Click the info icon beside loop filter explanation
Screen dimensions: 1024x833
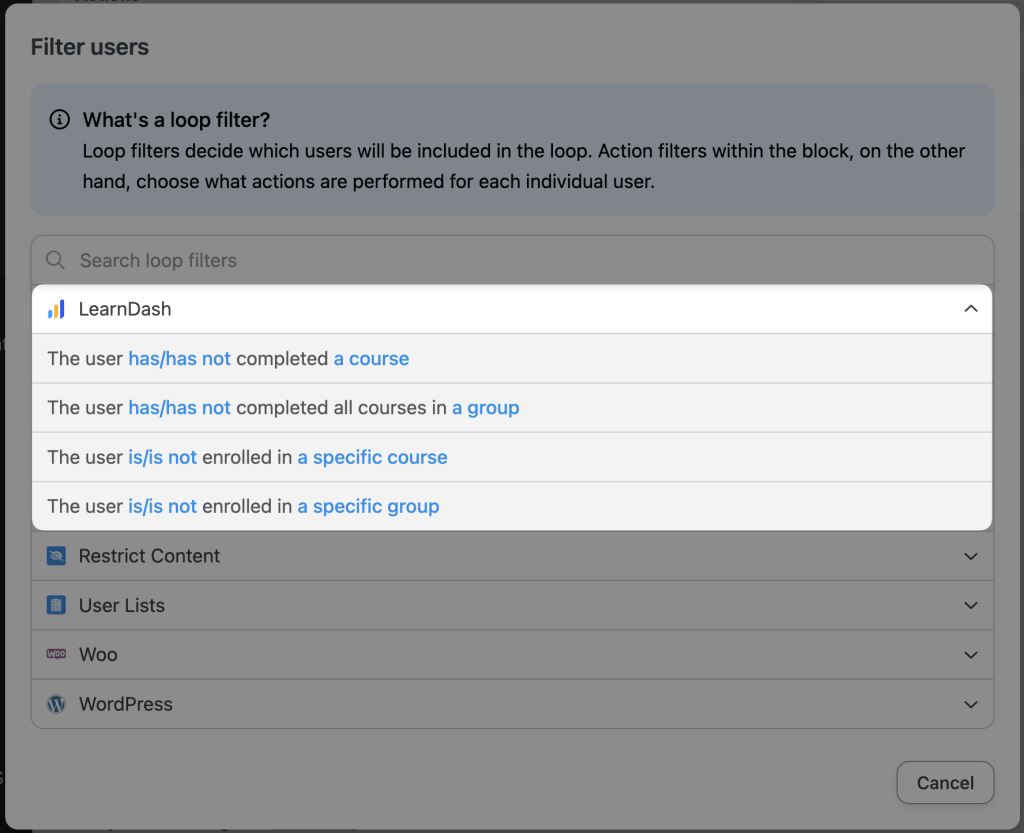click(61, 119)
